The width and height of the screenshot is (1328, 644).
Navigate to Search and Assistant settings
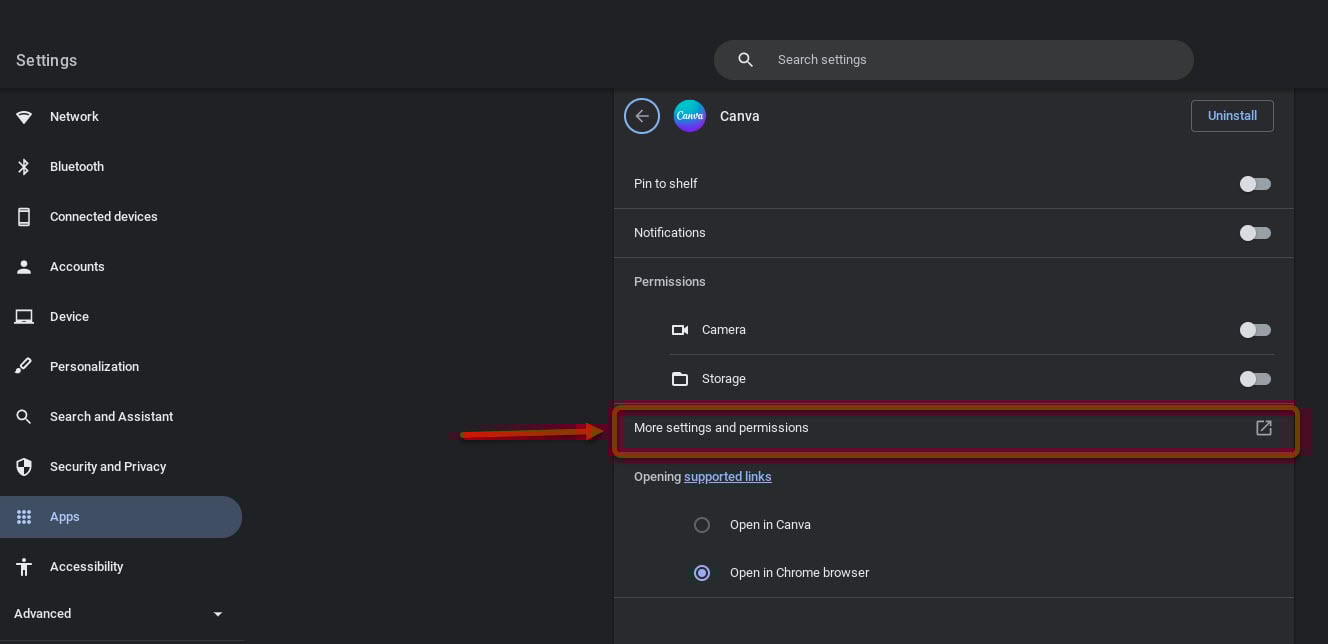tap(111, 416)
